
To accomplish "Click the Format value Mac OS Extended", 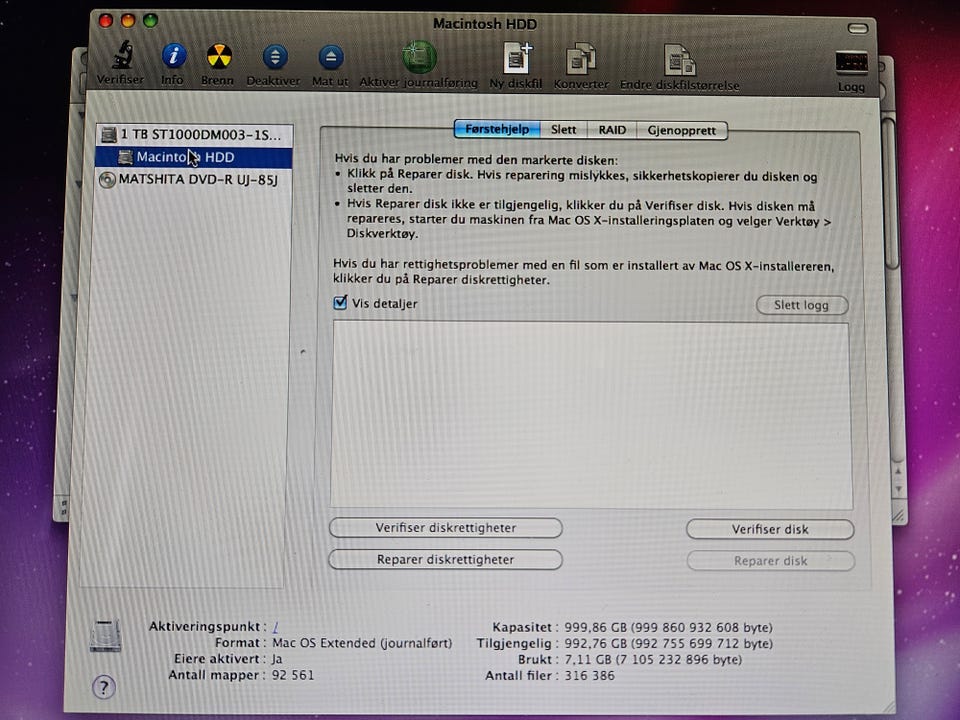I will (x=362, y=643).
